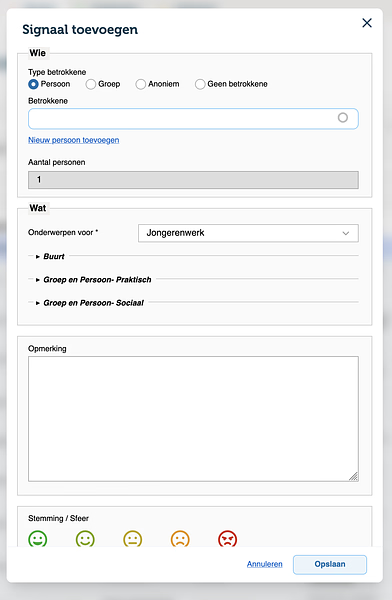
Task: Pick the orange sad face icon
Action: click(180, 539)
